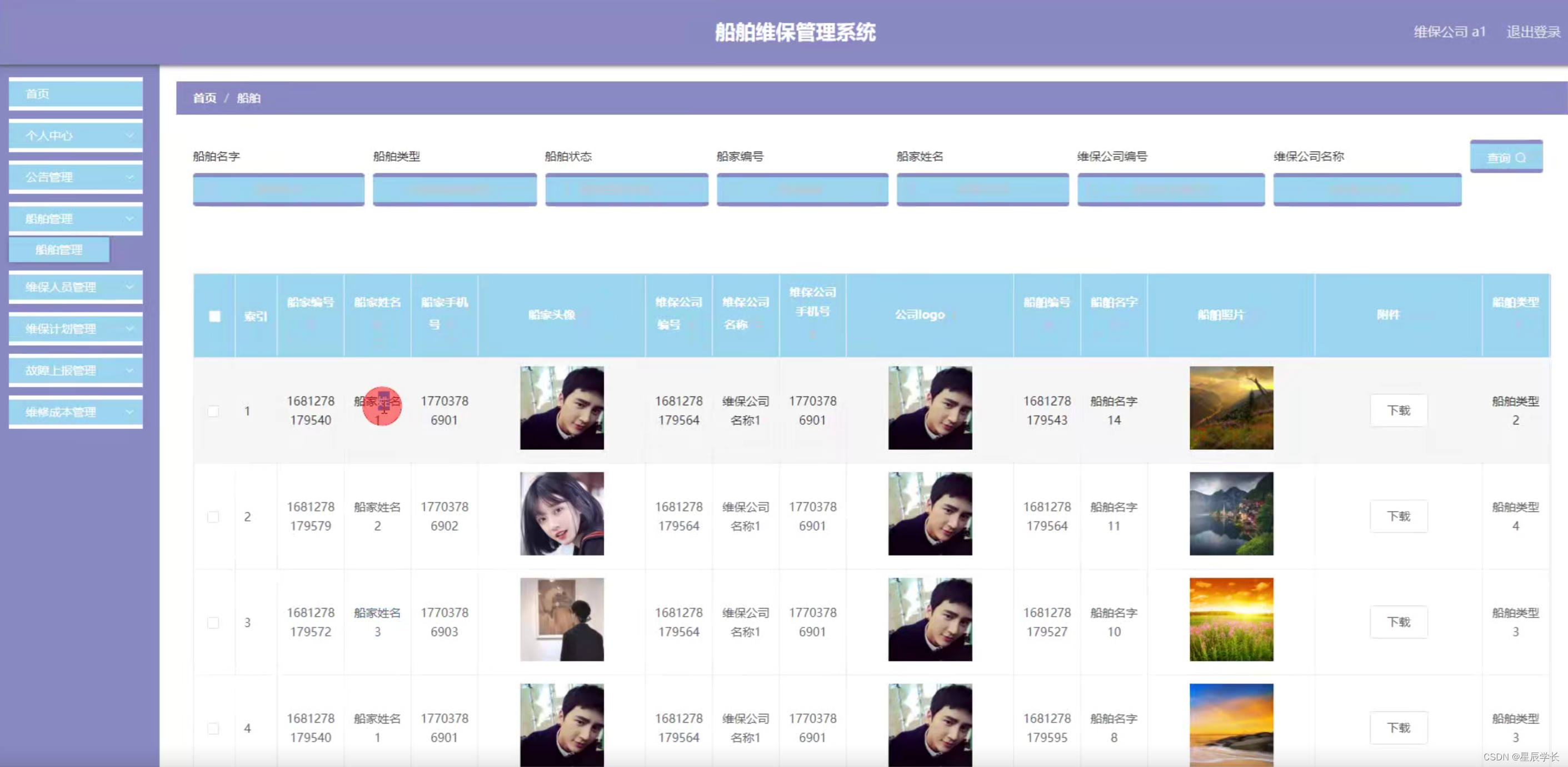
Task: Check the checkbox for row 1
Action: pyautogui.click(x=214, y=411)
